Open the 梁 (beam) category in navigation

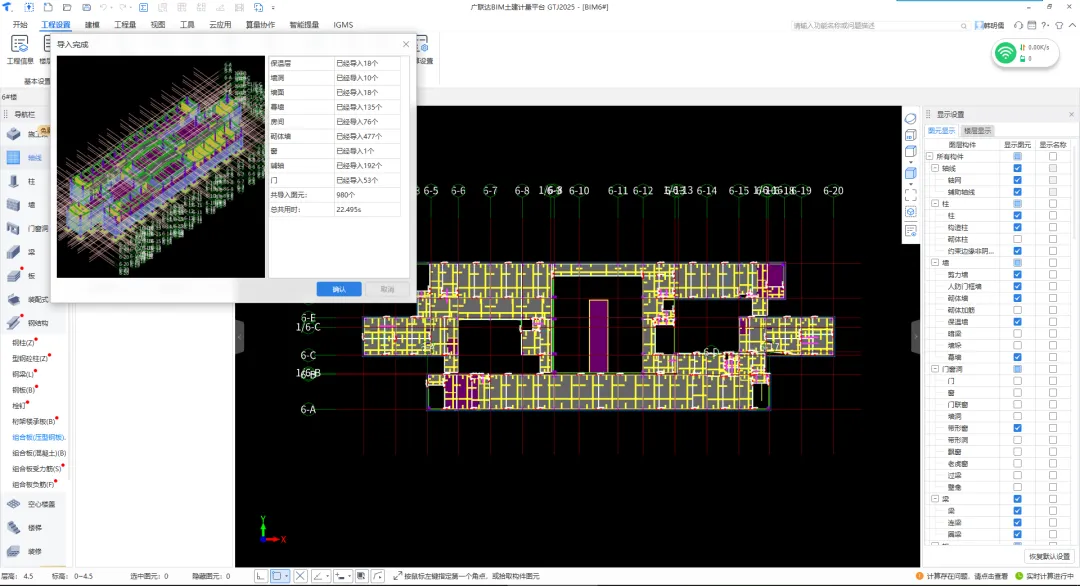(x=31, y=252)
